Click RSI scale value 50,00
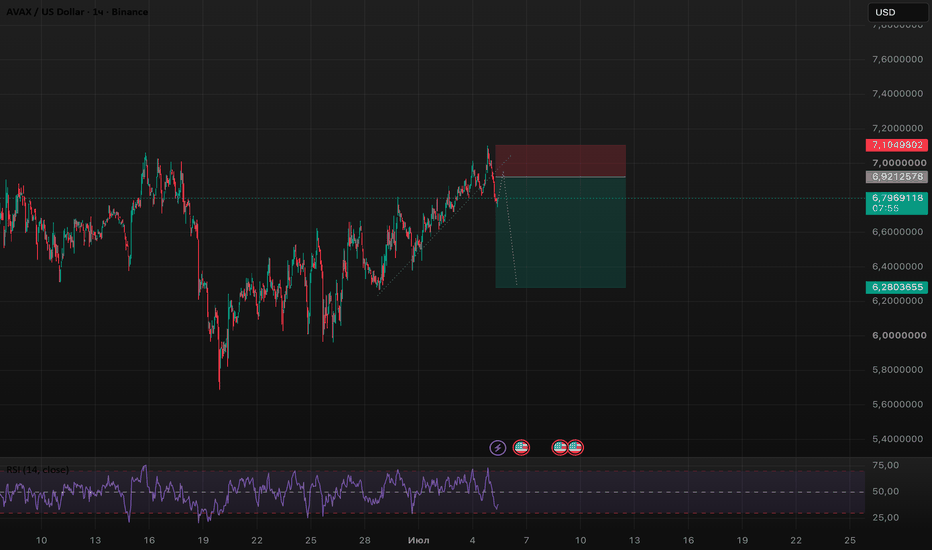 click(886, 491)
